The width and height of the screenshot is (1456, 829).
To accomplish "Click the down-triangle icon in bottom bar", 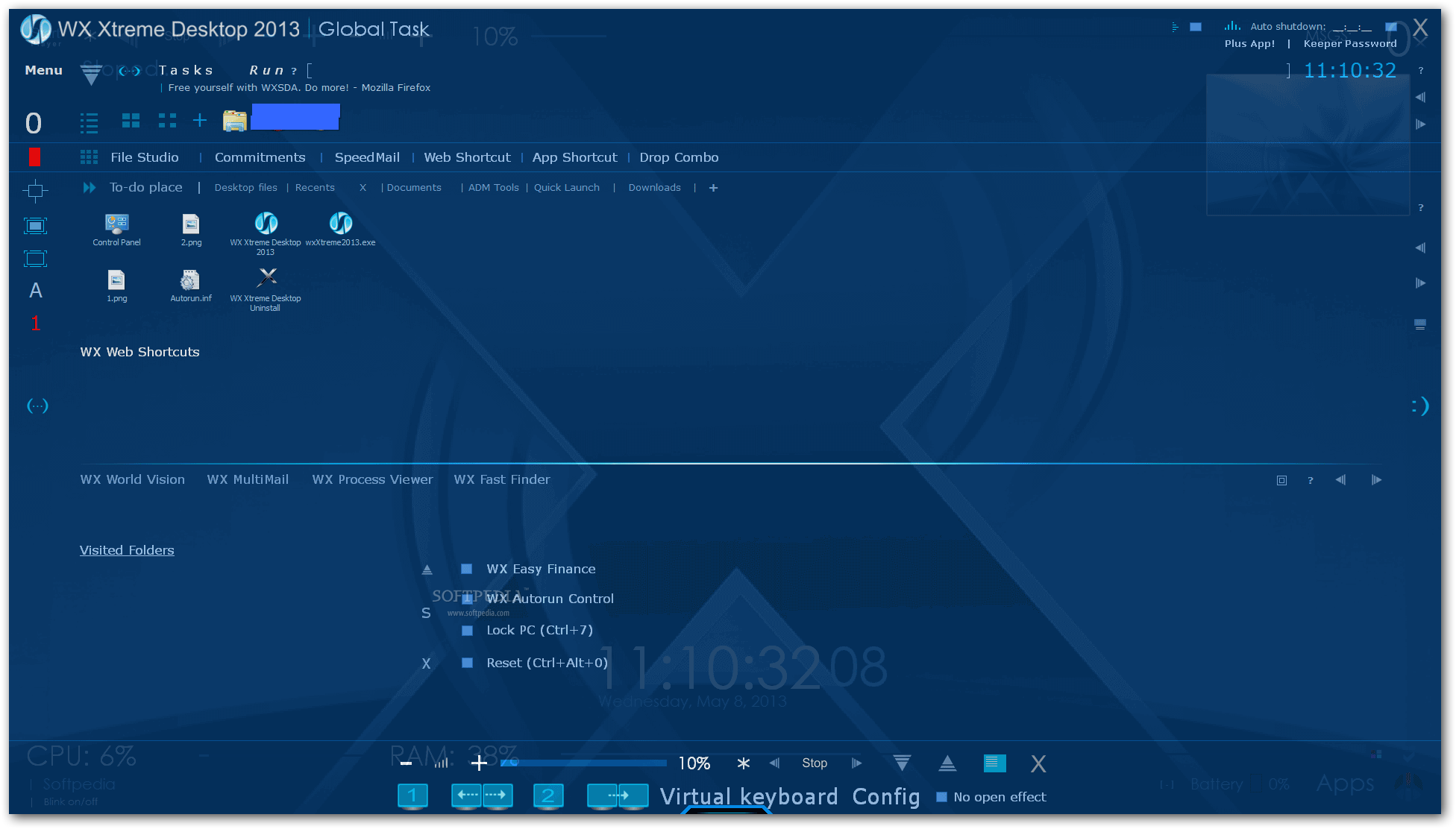I will (902, 763).
